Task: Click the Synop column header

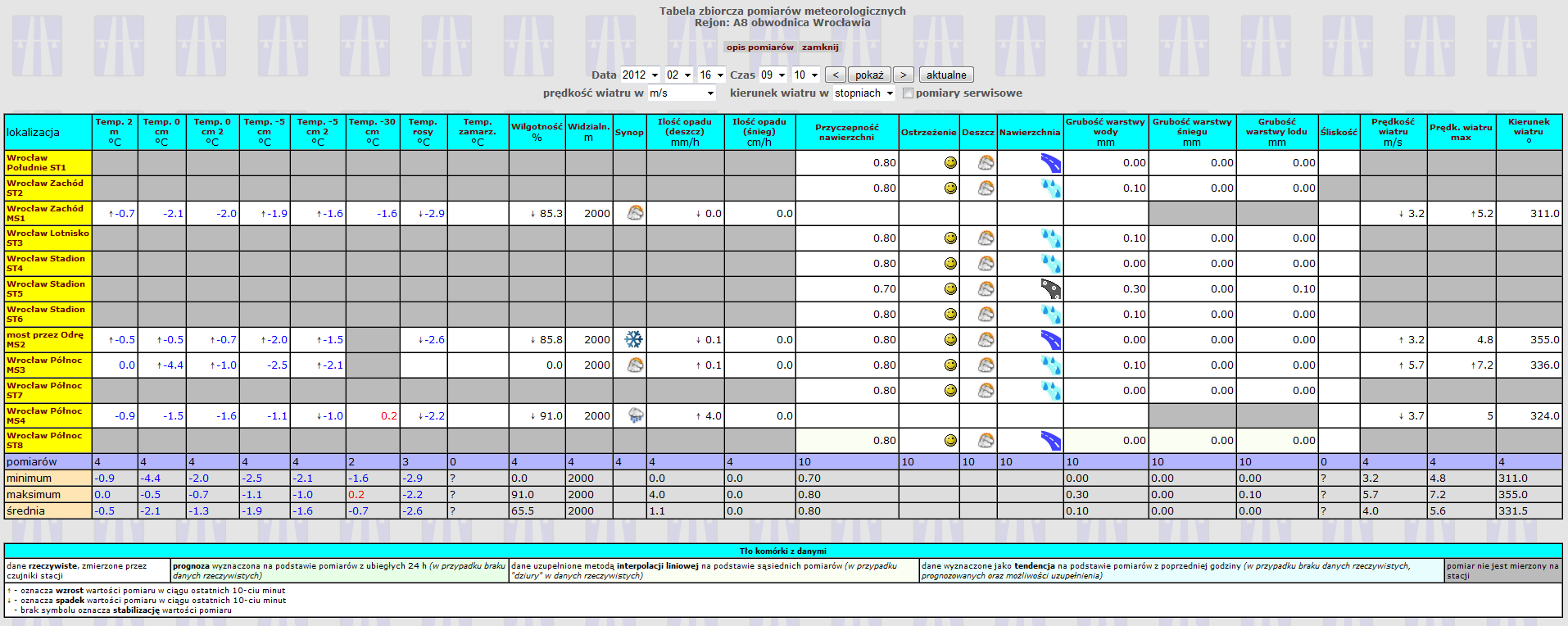Action: coord(629,132)
